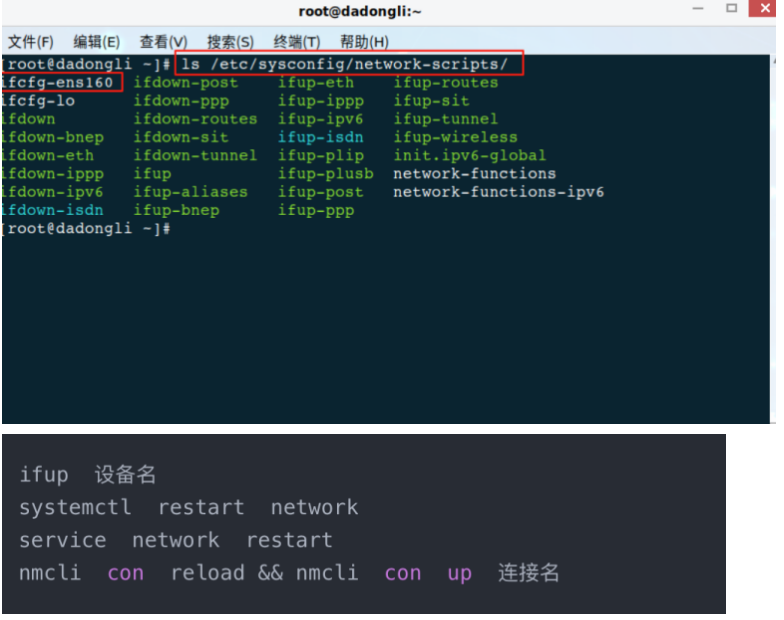The image size is (784, 620).
Task: Open the 搜索(S) menu
Action: coord(230,42)
